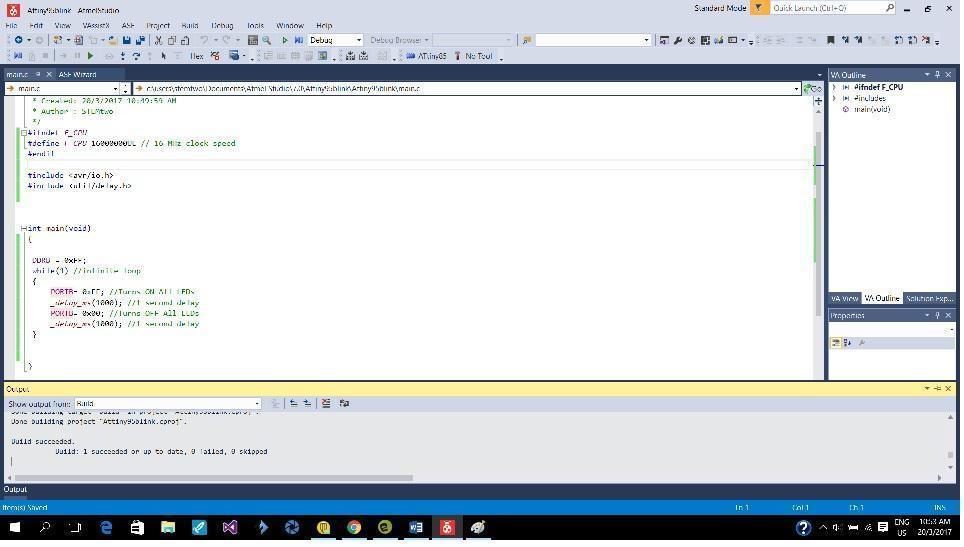Viewport: 964px width, 547px height.
Task: Select the Output tab at bottom
Action: tap(15, 489)
